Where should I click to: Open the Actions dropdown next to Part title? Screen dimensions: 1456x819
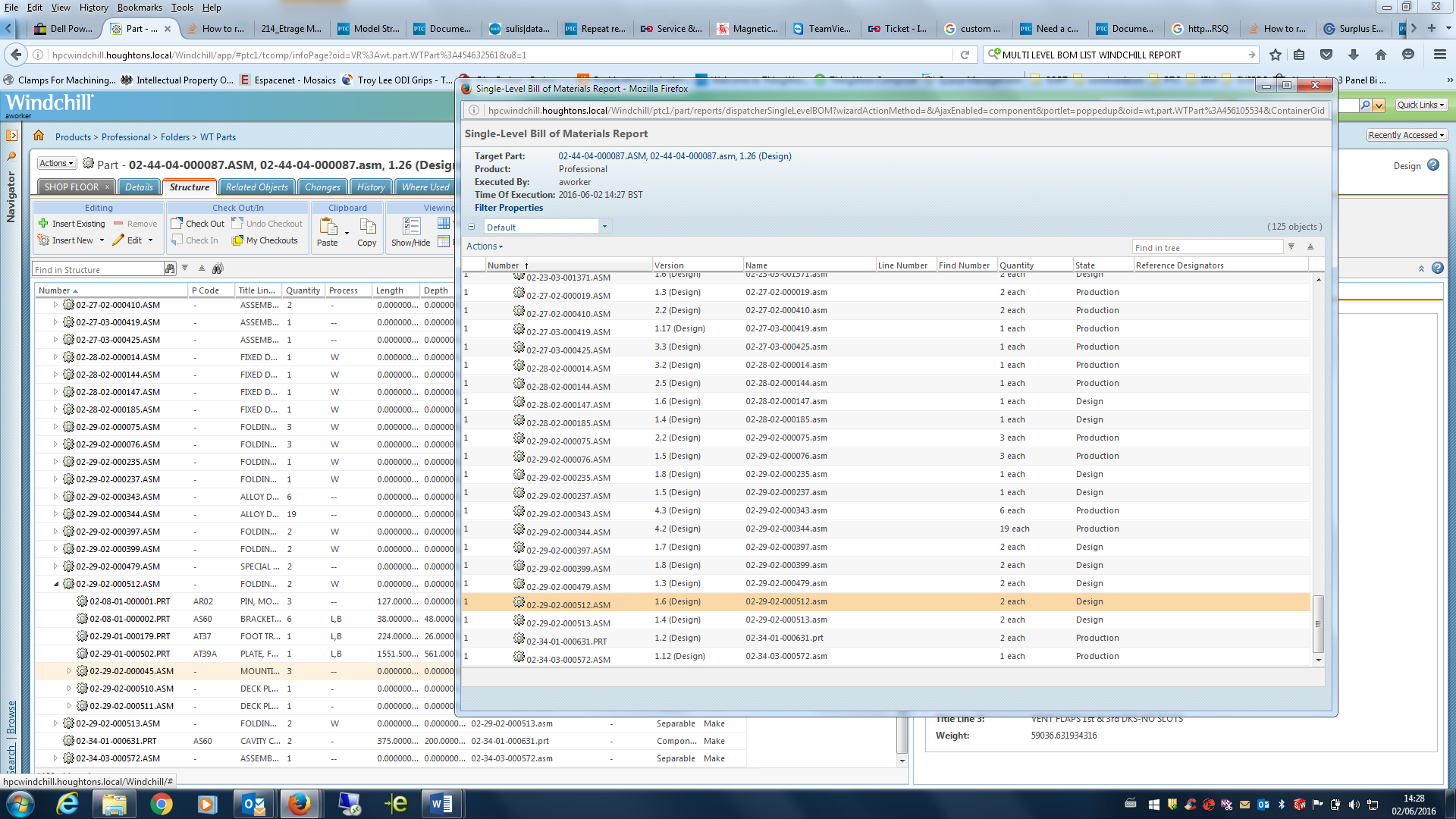[57, 164]
